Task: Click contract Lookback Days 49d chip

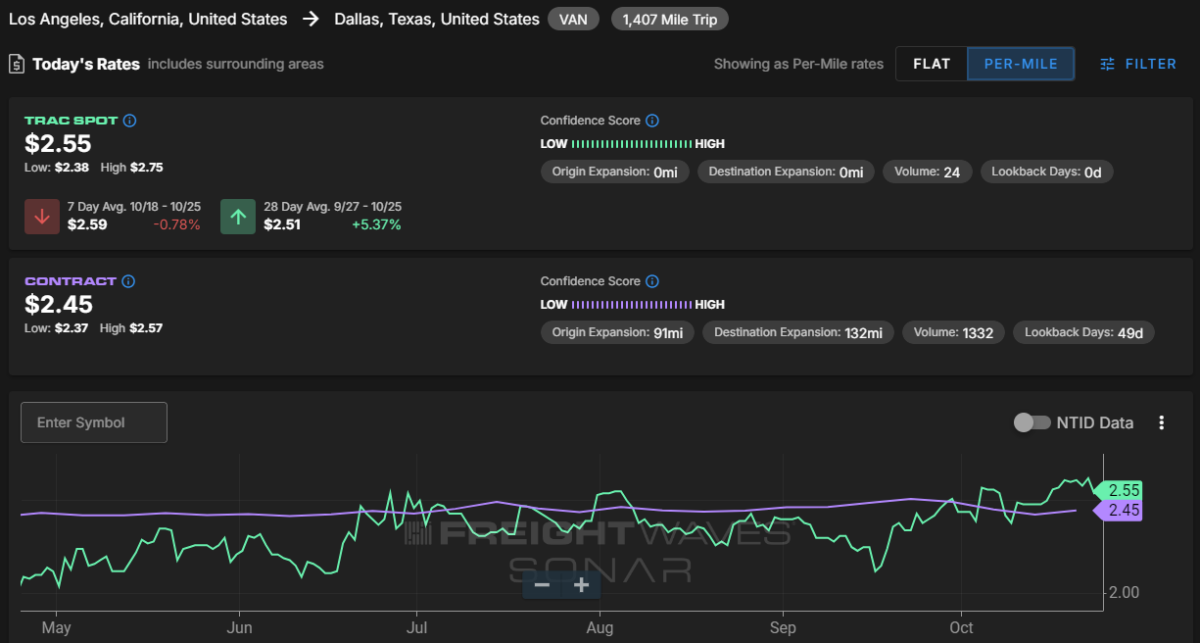Action: point(1083,333)
